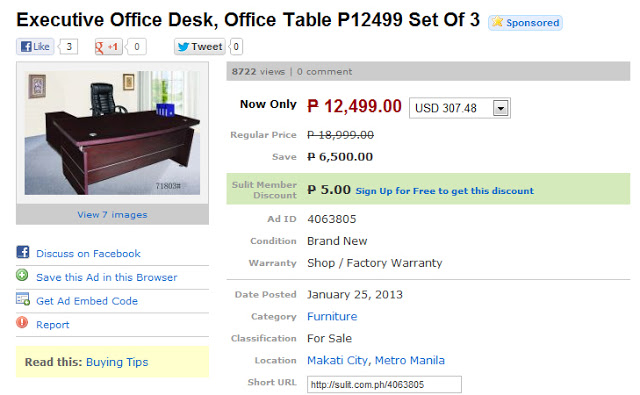Click the embed code icon
This screenshot has width=640, height=395.
[23, 299]
